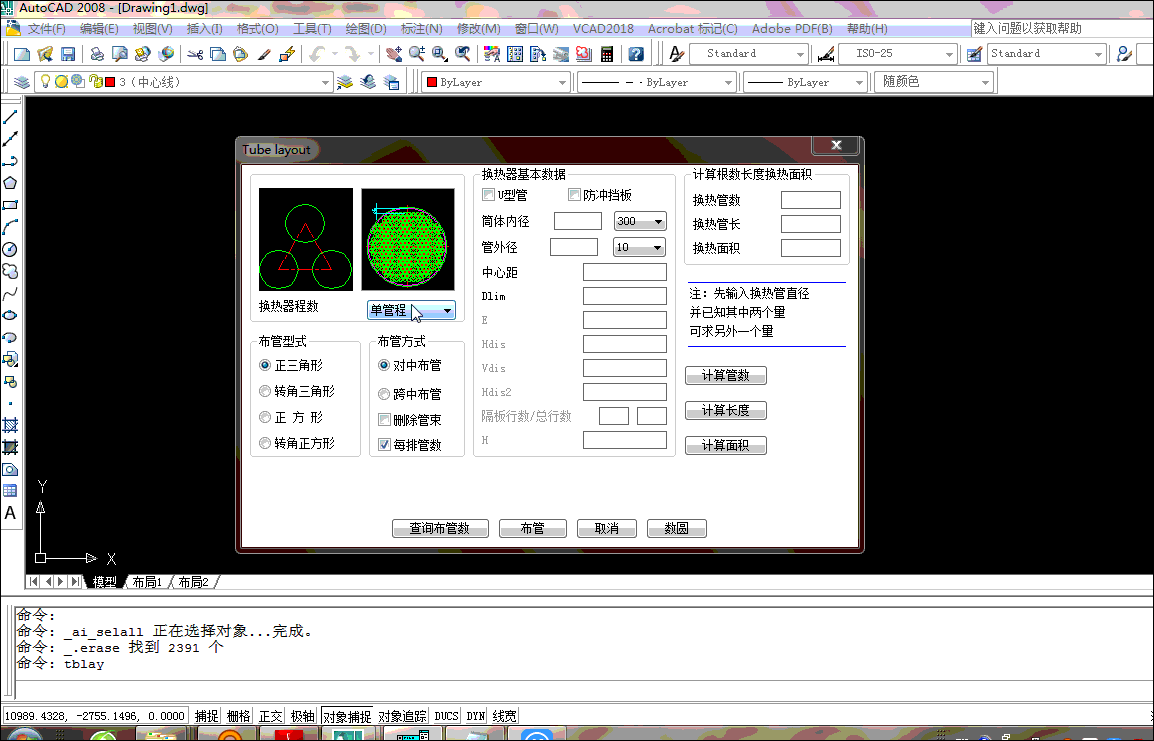The image size is (1154, 741).
Task: Open the ISO-25 dimension style dropdown
Action: pyautogui.click(x=898, y=54)
